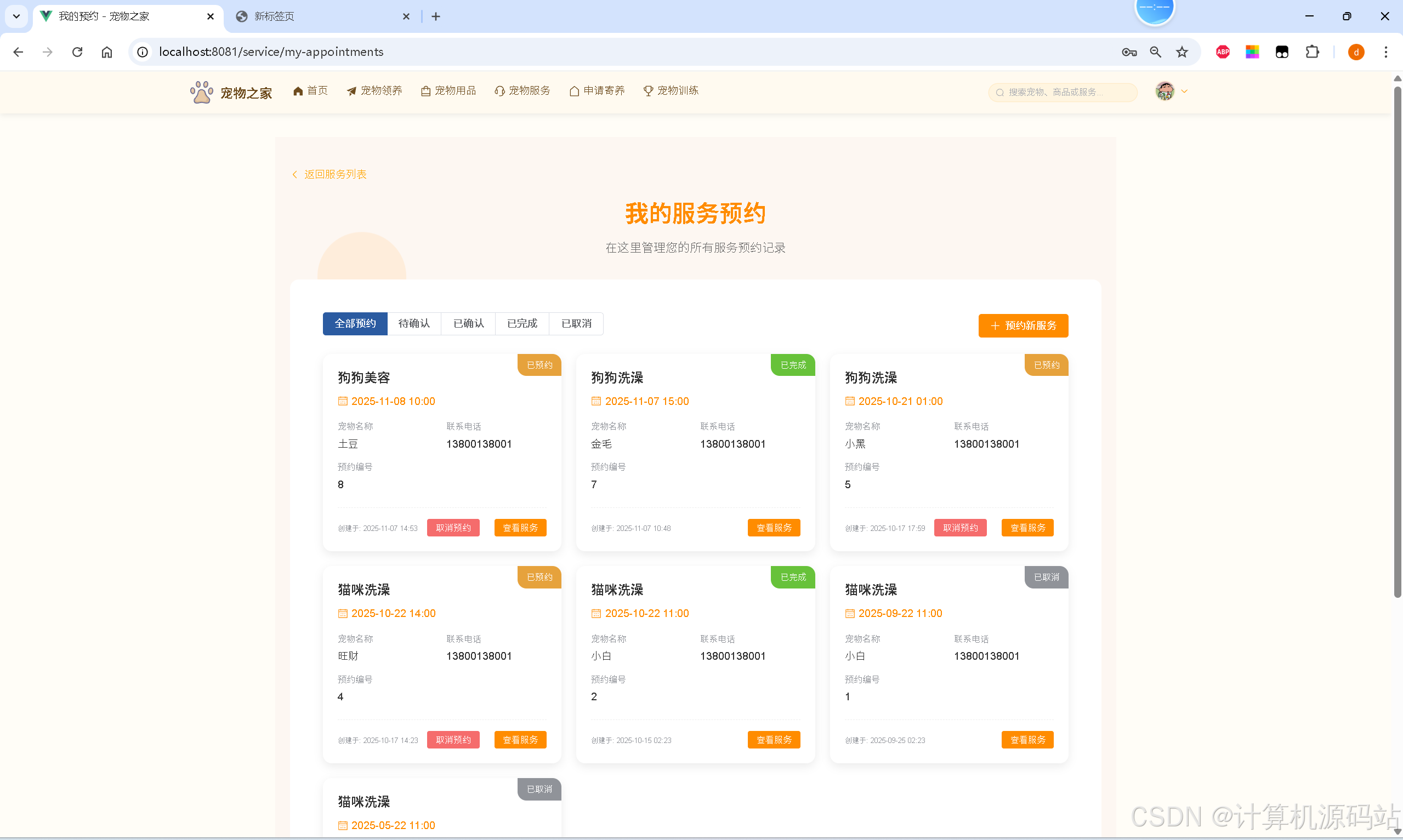Click the forward navigation arrow

coord(48,52)
